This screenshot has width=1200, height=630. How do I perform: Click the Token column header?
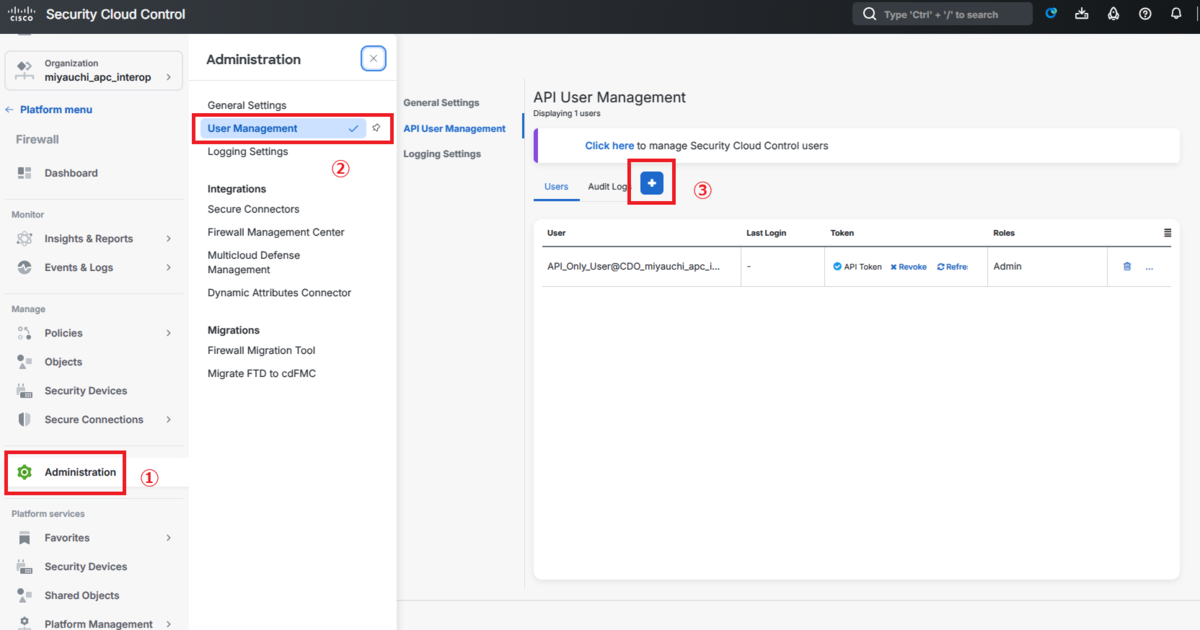pos(842,233)
